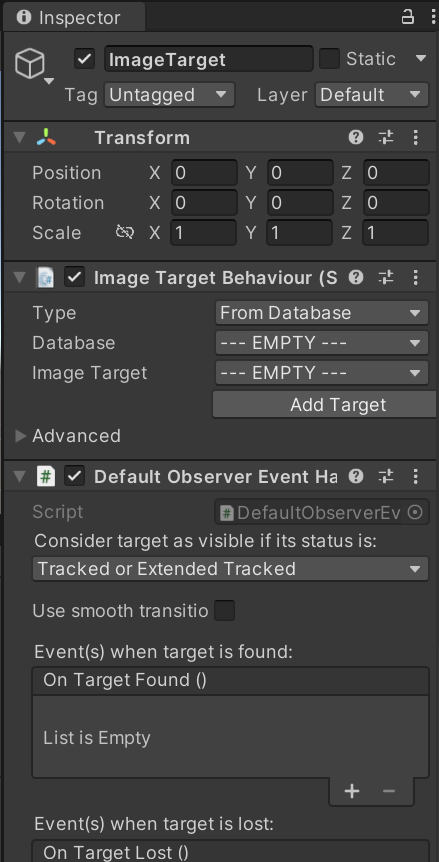The image size is (439, 862).
Task: Select the Inspector tab
Action: (74, 17)
